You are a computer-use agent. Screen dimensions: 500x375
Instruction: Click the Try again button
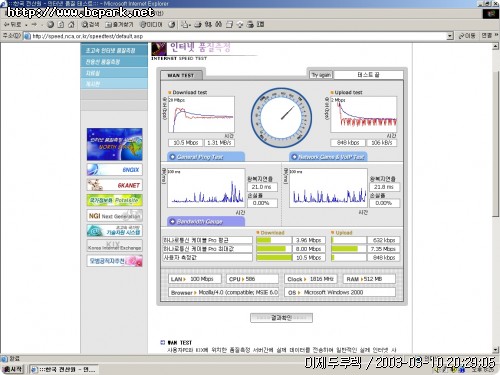pyautogui.click(x=321, y=75)
